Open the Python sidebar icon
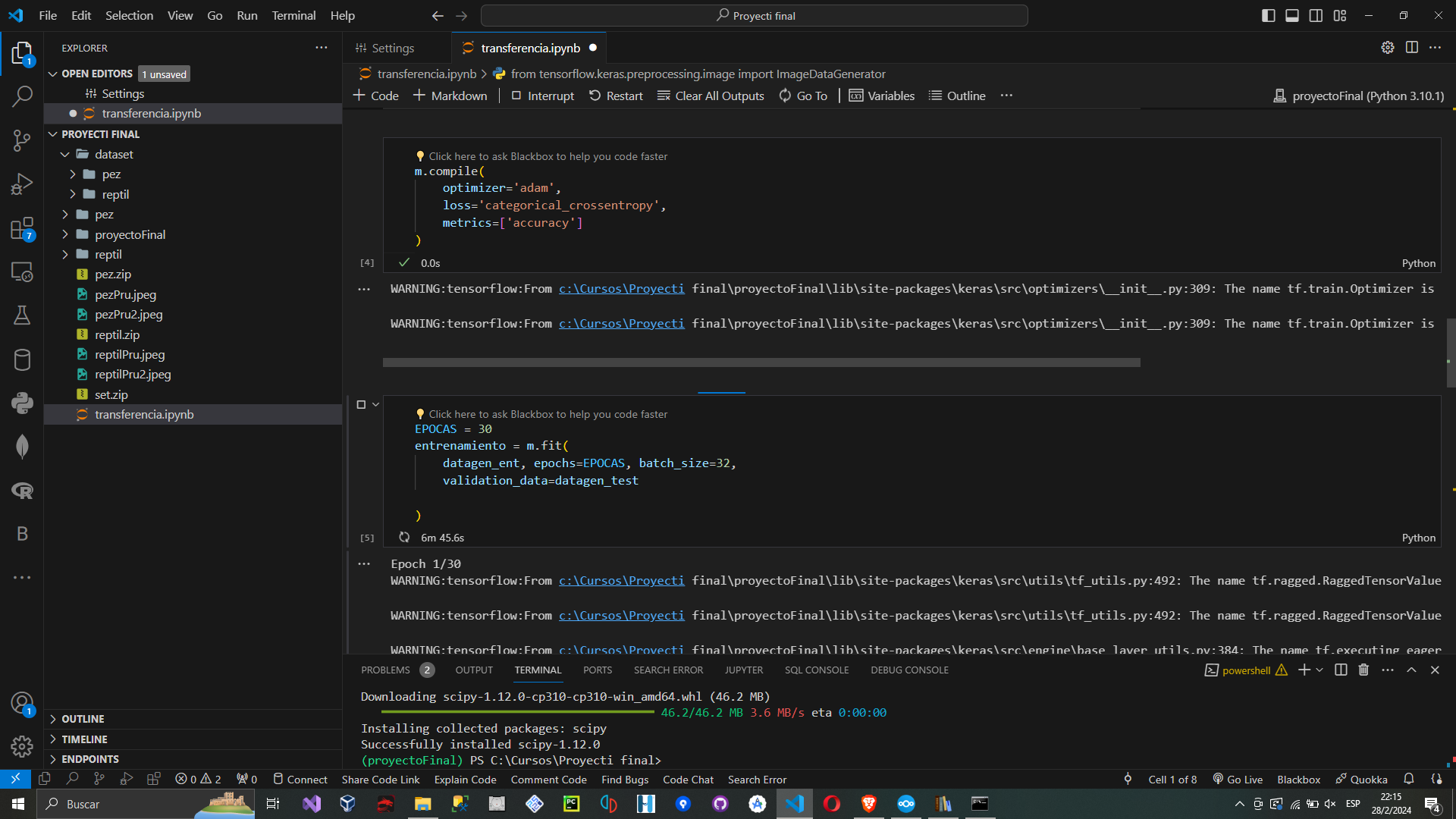This screenshot has height=819, width=1456. coord(22,403)
